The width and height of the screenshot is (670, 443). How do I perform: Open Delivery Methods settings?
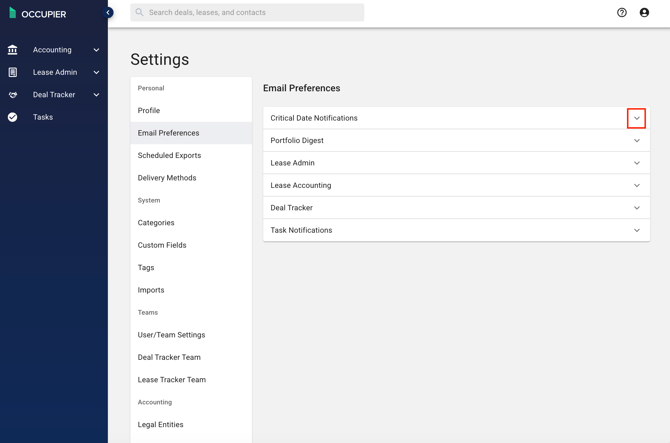(x=191, y=178)
